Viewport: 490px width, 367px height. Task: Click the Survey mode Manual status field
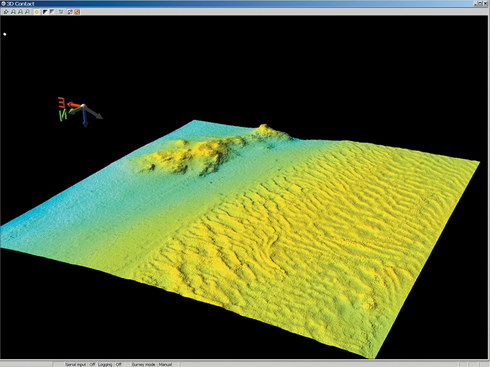tap(152, 364)
